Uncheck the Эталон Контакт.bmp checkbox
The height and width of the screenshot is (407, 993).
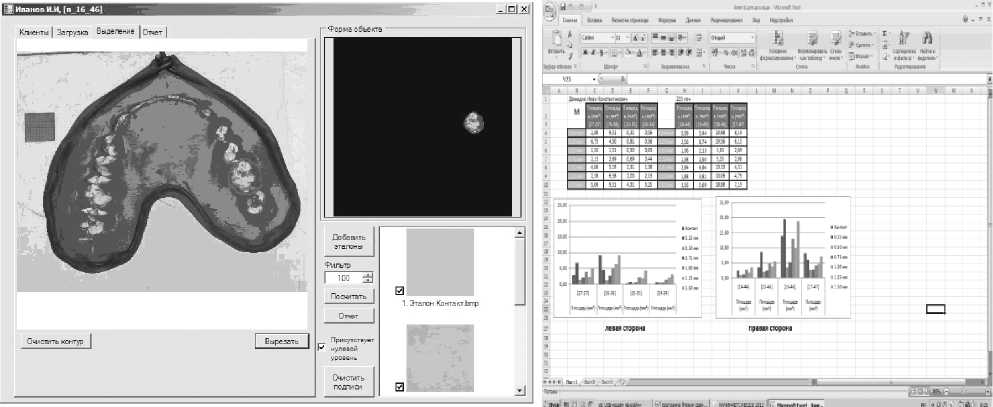tap(399, 290)
